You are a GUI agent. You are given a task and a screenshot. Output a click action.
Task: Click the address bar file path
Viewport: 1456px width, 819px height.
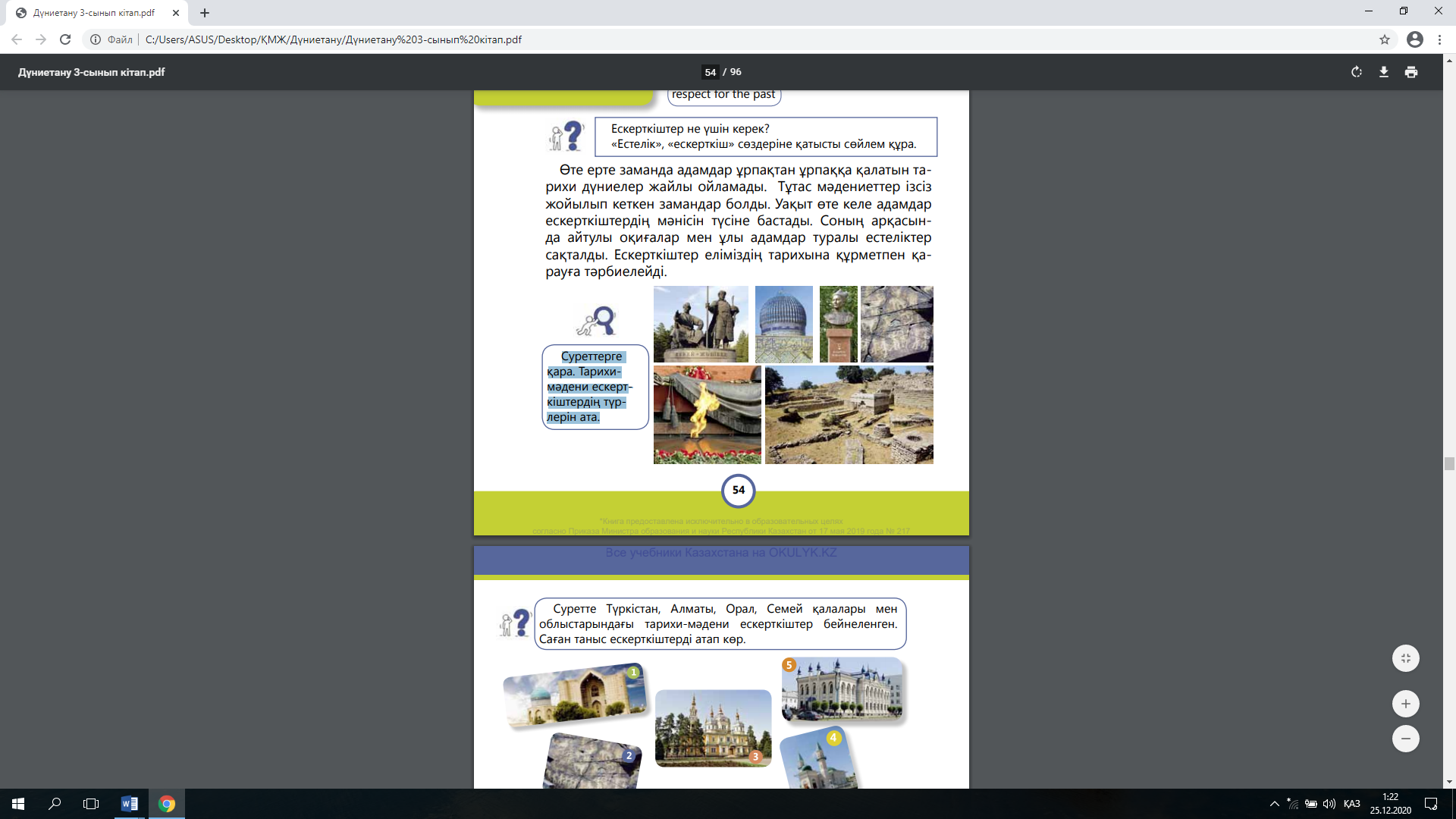tap(334, 39)
